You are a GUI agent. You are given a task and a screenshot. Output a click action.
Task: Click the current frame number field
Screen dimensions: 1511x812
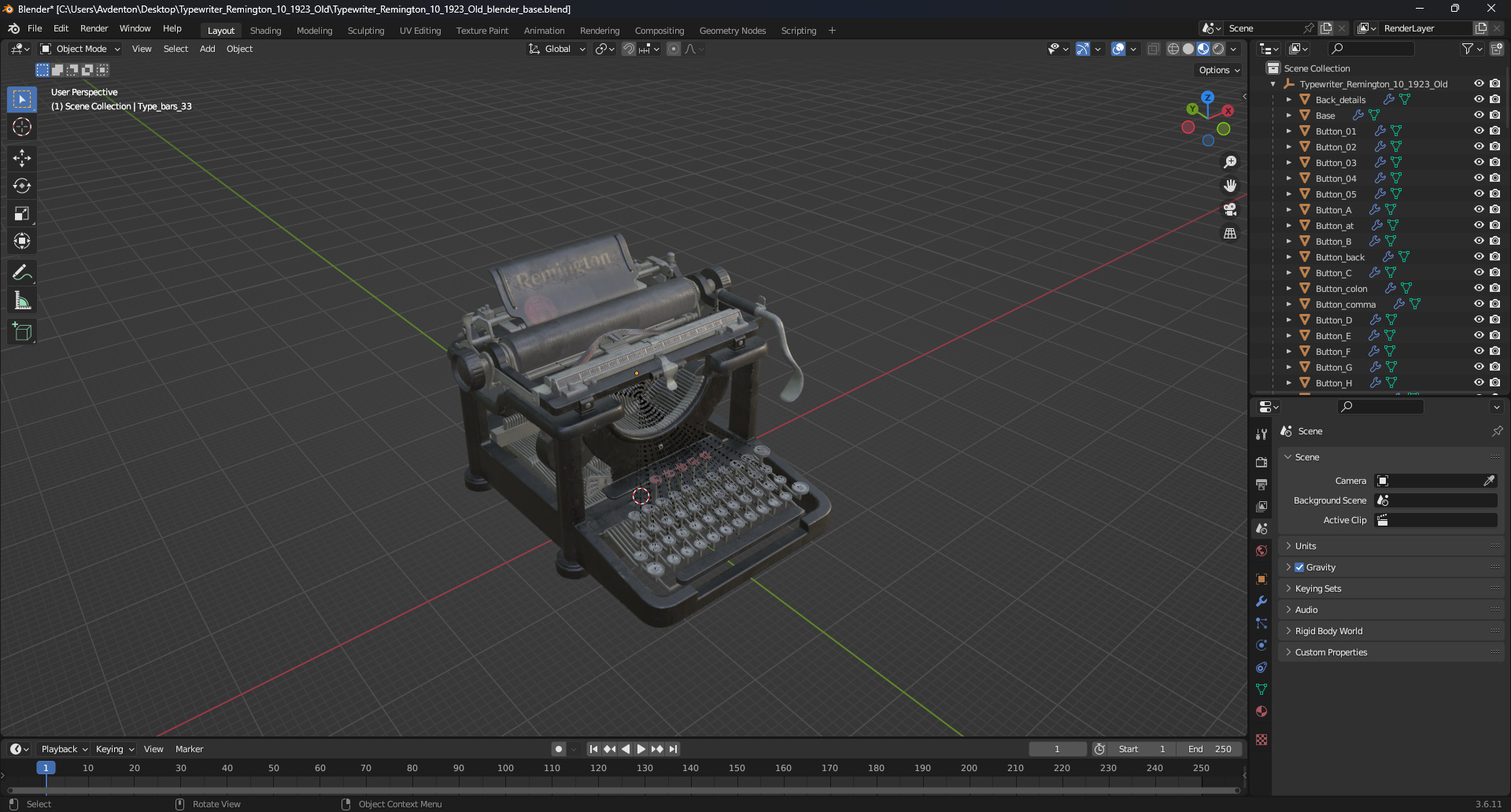tap(1057, 749)
